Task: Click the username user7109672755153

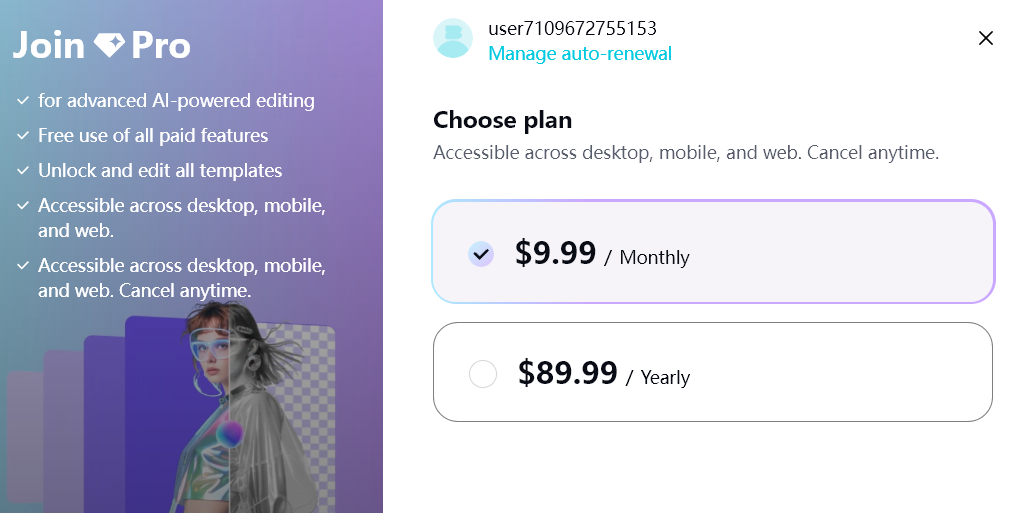Action: coord(573,28)
